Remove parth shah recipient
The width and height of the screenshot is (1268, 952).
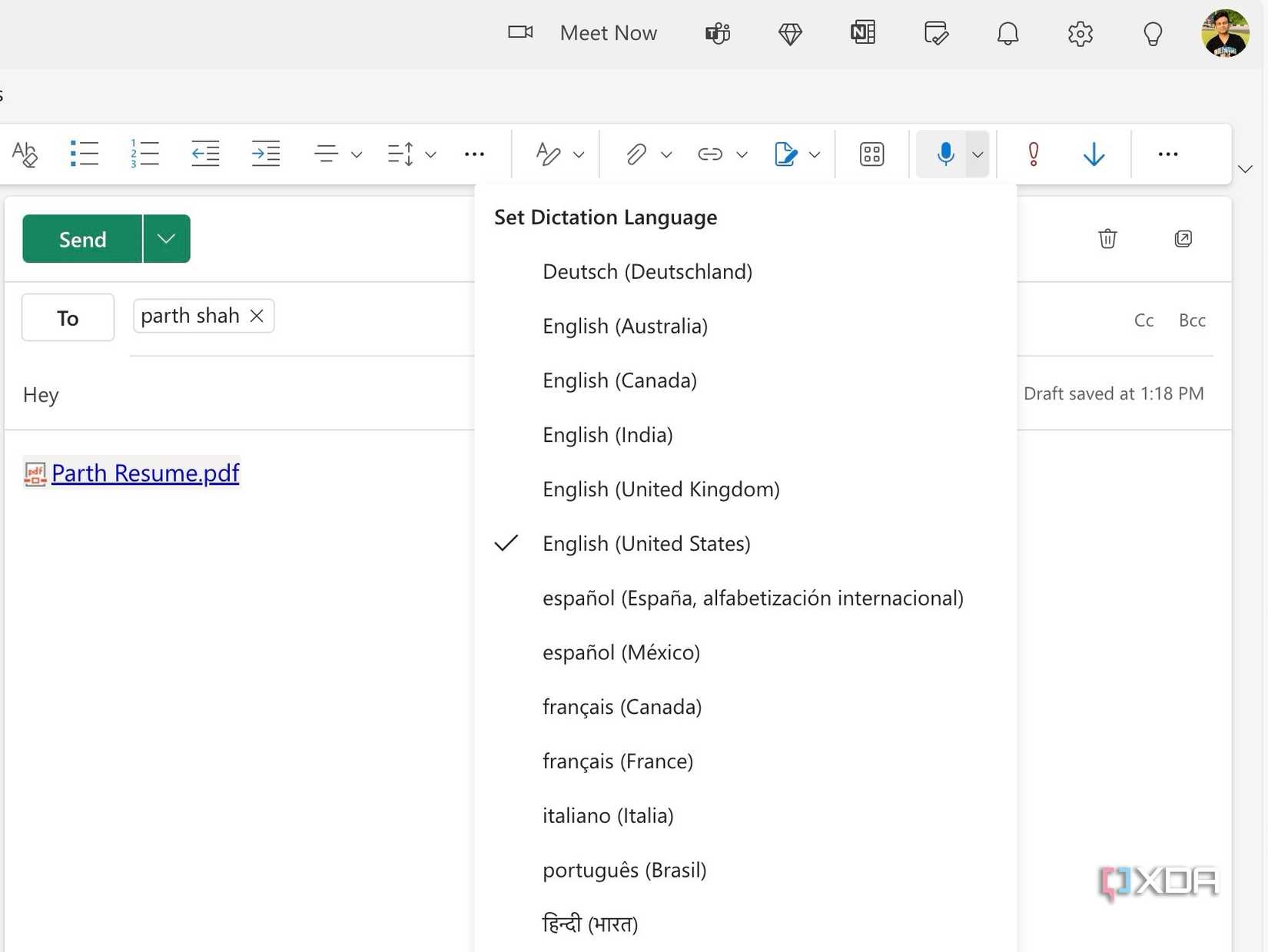coord(257,316)
